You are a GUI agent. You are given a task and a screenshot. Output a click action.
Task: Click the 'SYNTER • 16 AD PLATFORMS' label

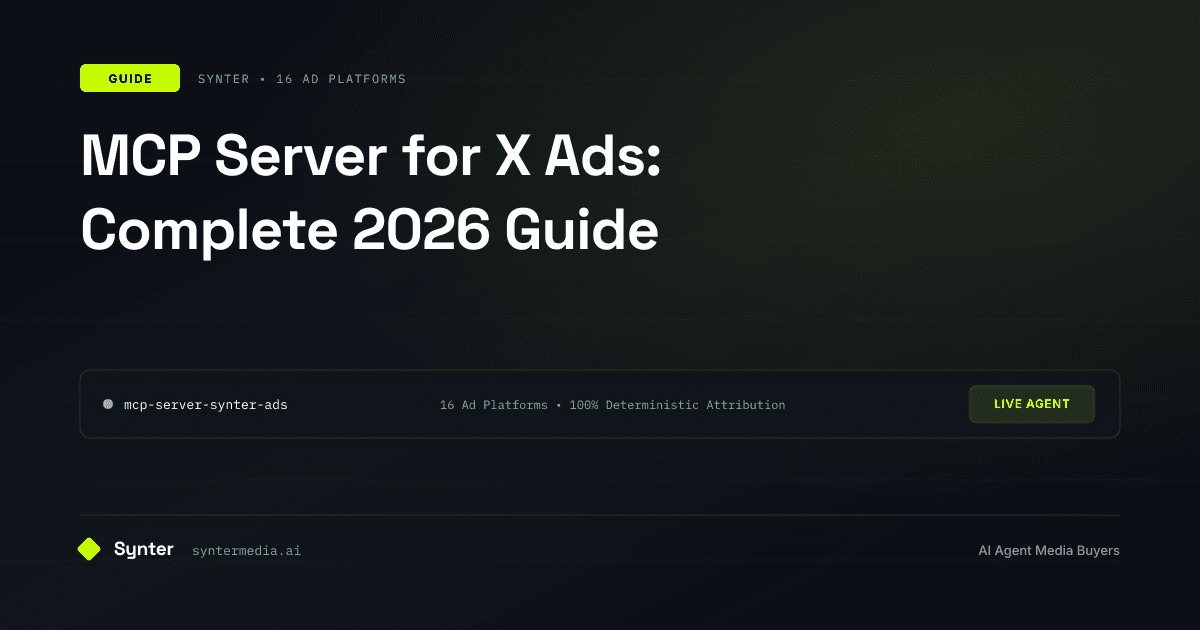pos(302,79)
